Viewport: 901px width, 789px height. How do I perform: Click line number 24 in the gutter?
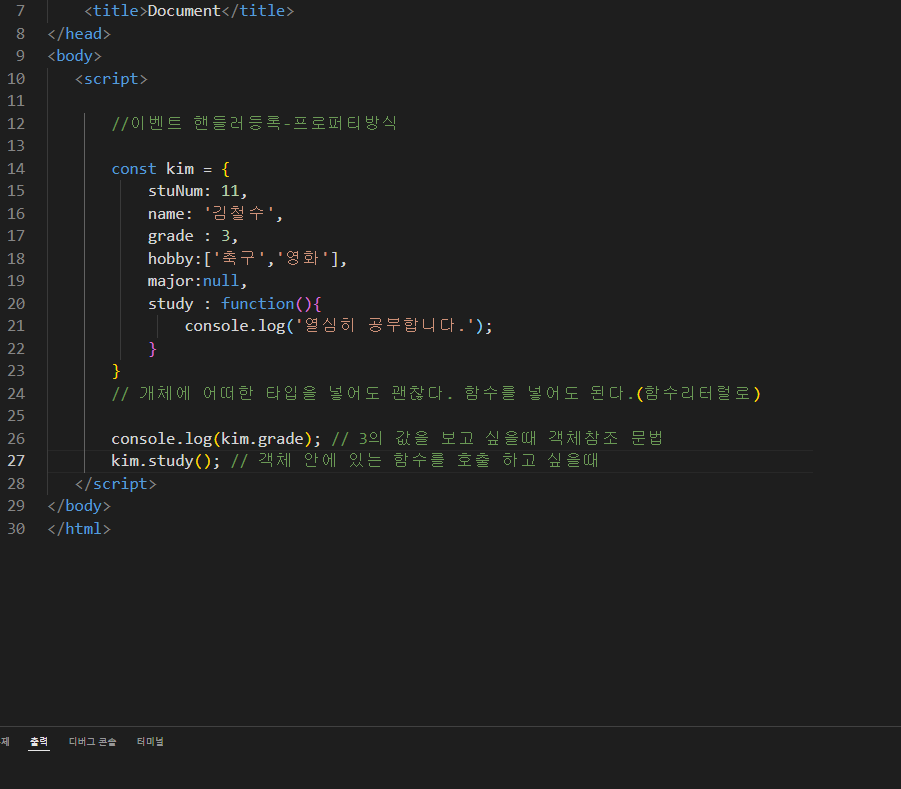pos(16,394)
